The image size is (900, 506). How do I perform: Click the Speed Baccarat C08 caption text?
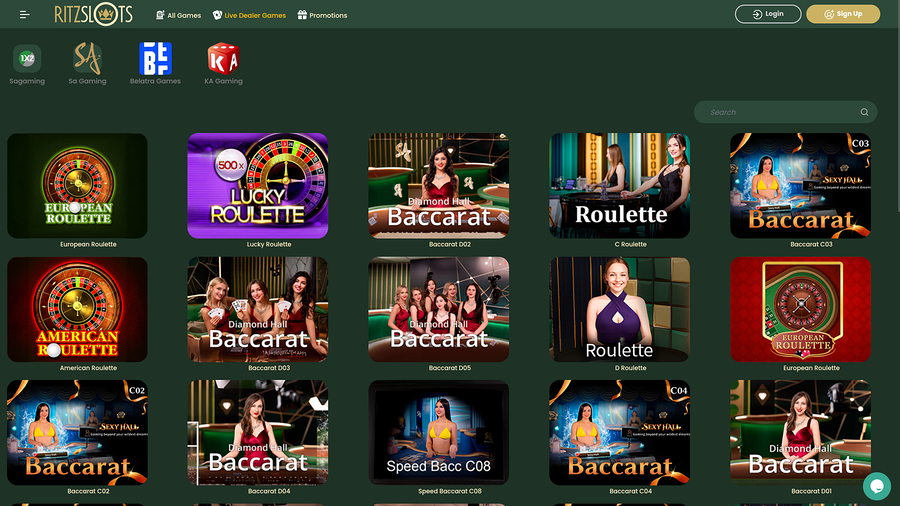449,491
